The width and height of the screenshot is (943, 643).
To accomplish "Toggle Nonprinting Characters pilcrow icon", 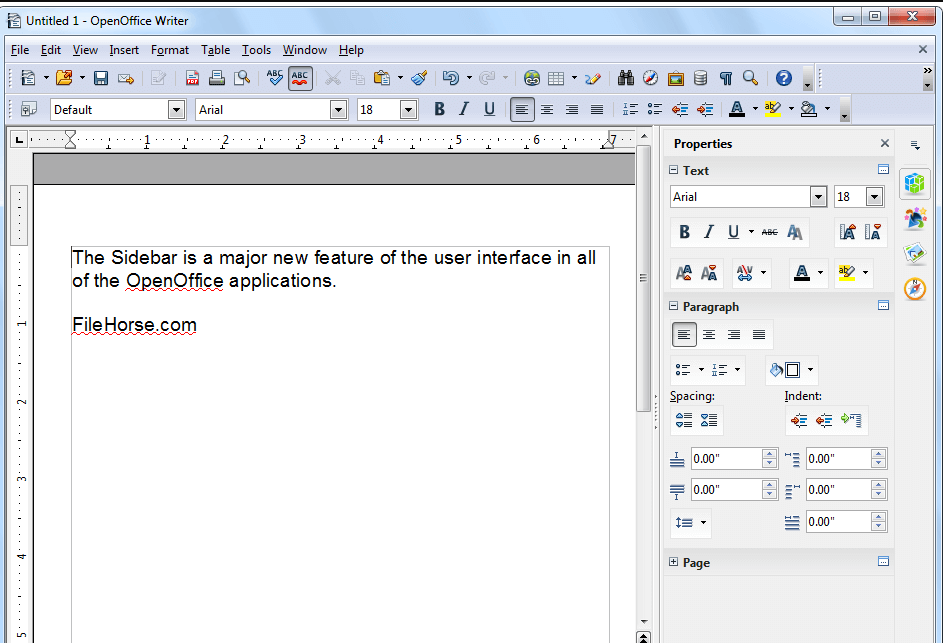I will click(x=725, y=78).
